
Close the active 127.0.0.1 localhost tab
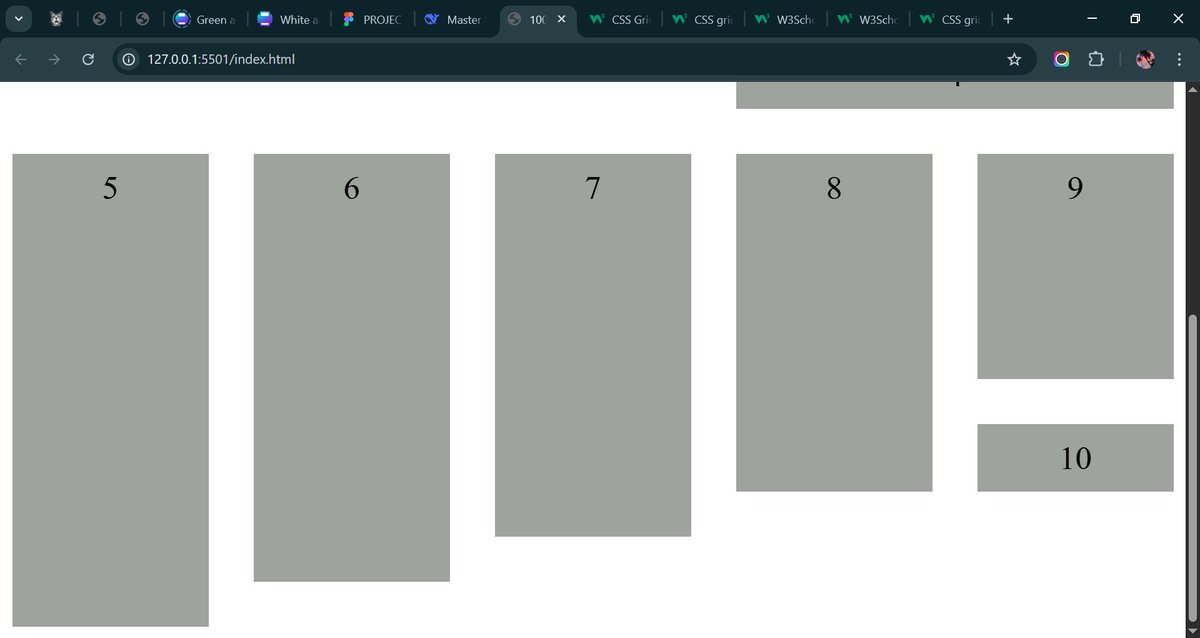click(561, 18)
